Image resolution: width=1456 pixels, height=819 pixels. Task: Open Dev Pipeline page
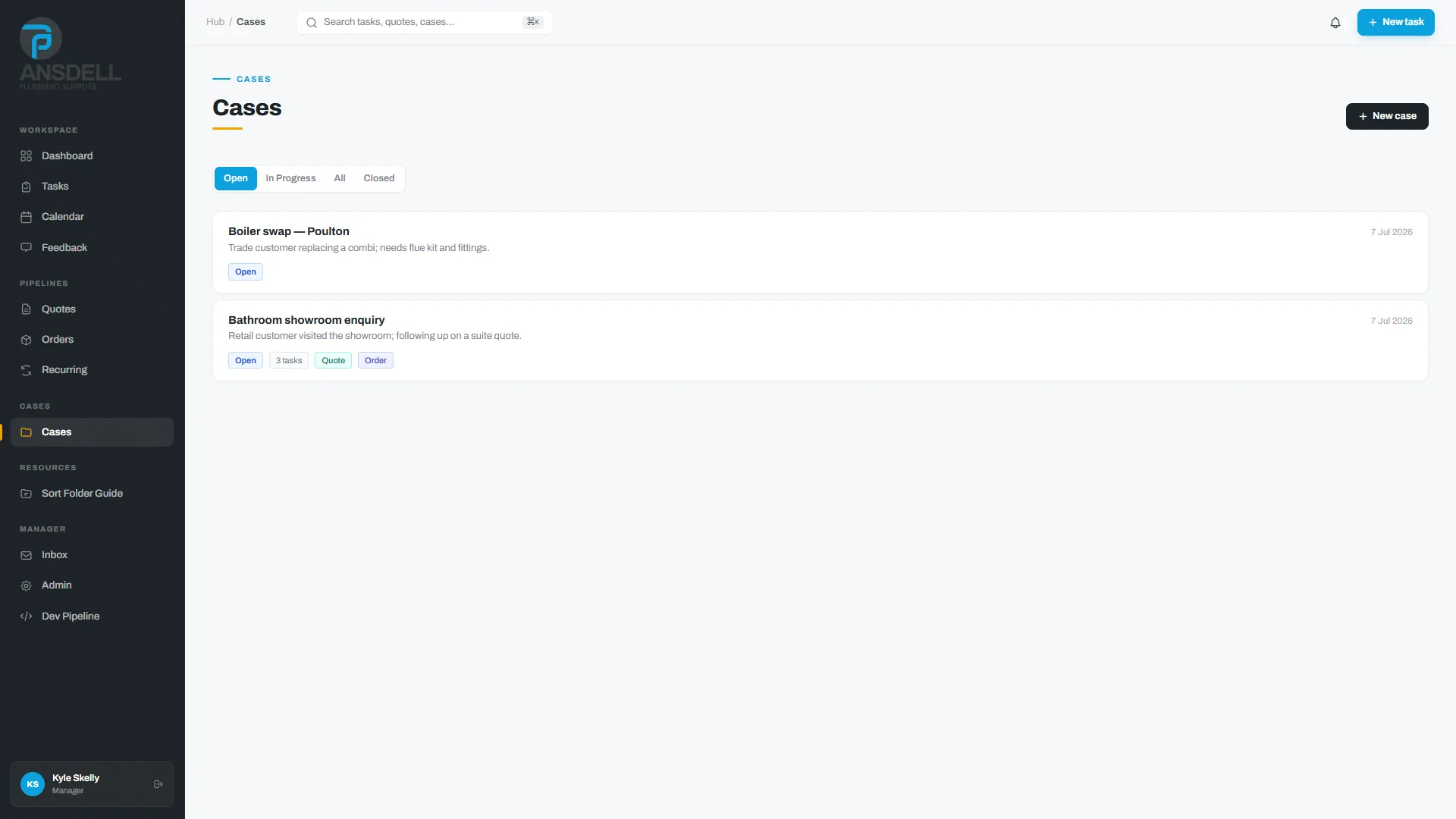(92, 617)
